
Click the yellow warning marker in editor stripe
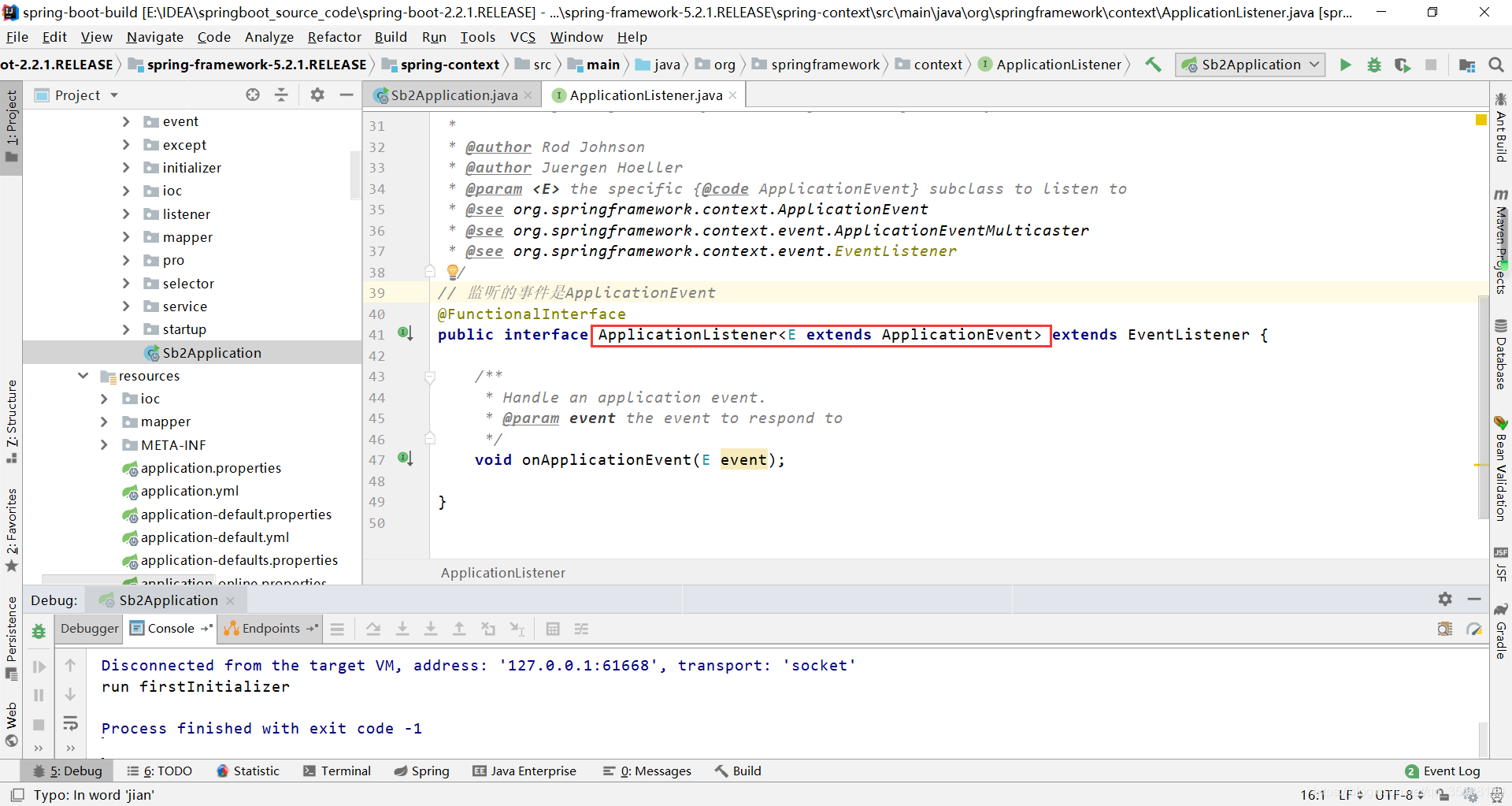[1480, 120]
